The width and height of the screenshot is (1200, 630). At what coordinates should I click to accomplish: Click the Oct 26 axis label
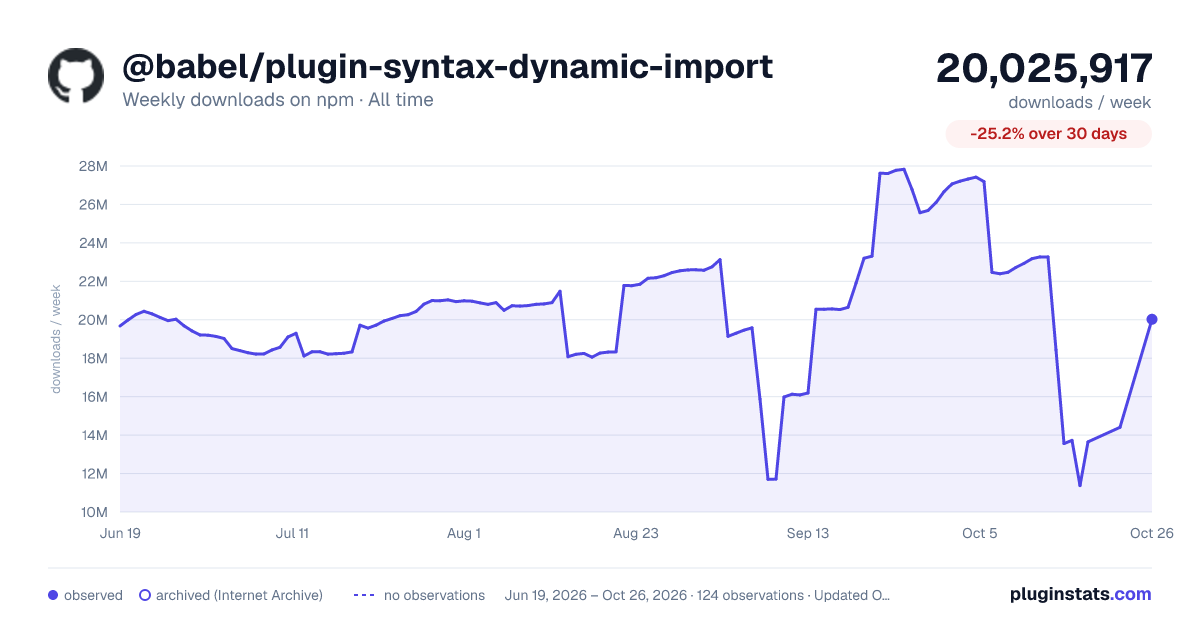click(x=1152, y=533)
